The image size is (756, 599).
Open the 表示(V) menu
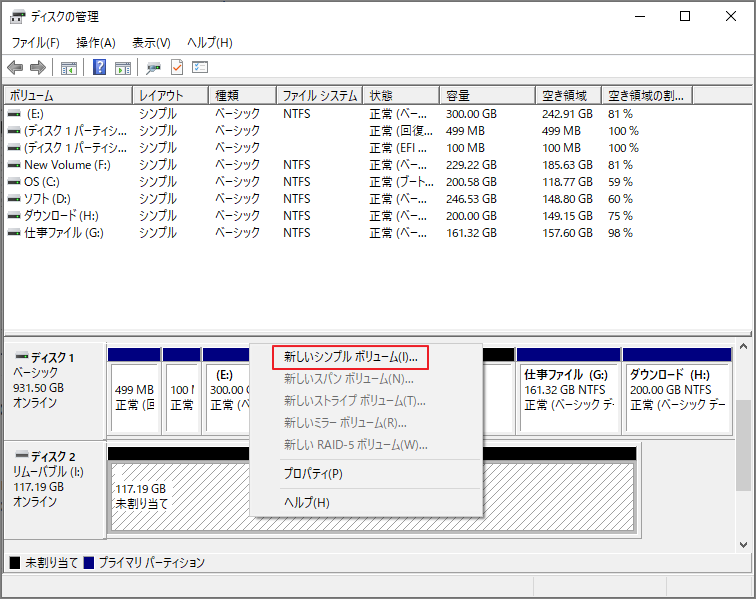[x=151, y=43]
